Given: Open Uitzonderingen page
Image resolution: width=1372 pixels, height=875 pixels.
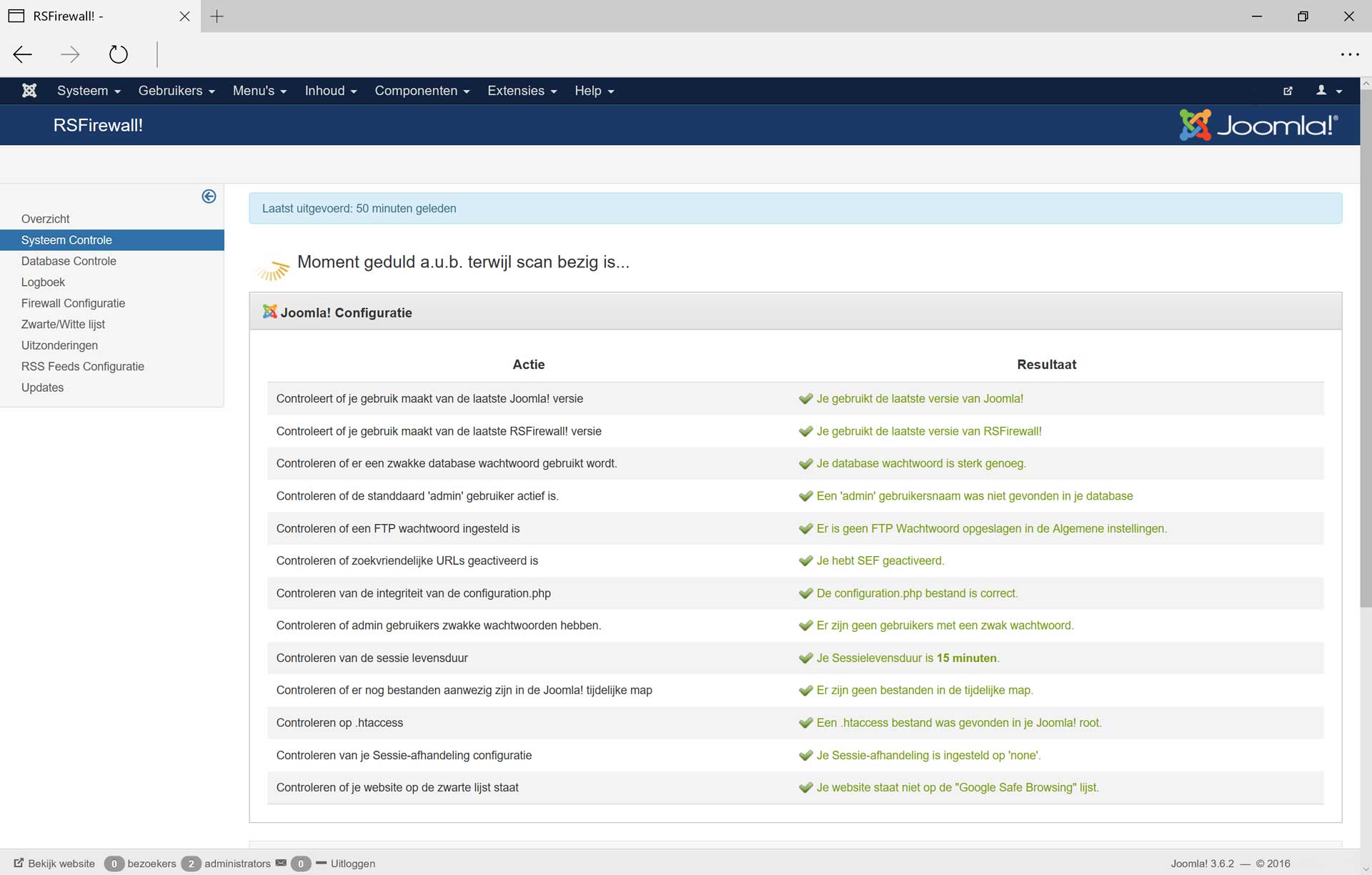Looking at the screenshot, I should (x=59, y=345).
